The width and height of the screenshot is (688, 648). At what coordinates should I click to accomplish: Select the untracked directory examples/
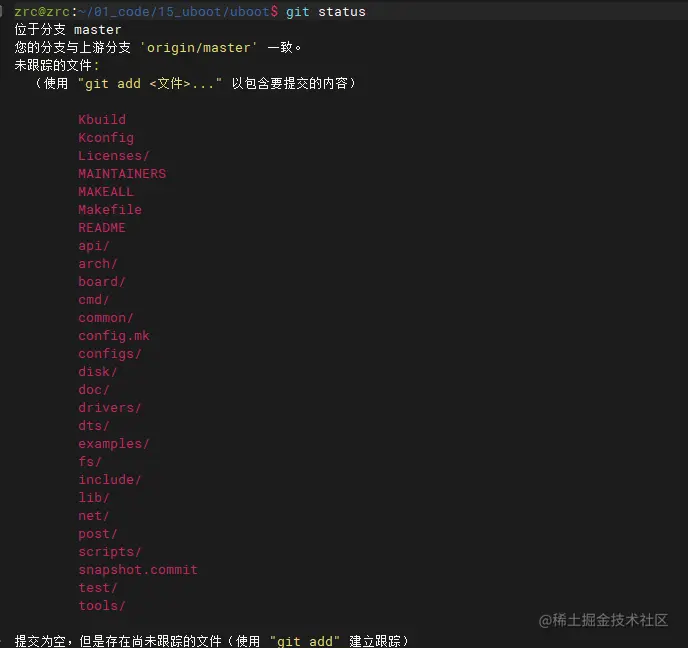point(114,443)
